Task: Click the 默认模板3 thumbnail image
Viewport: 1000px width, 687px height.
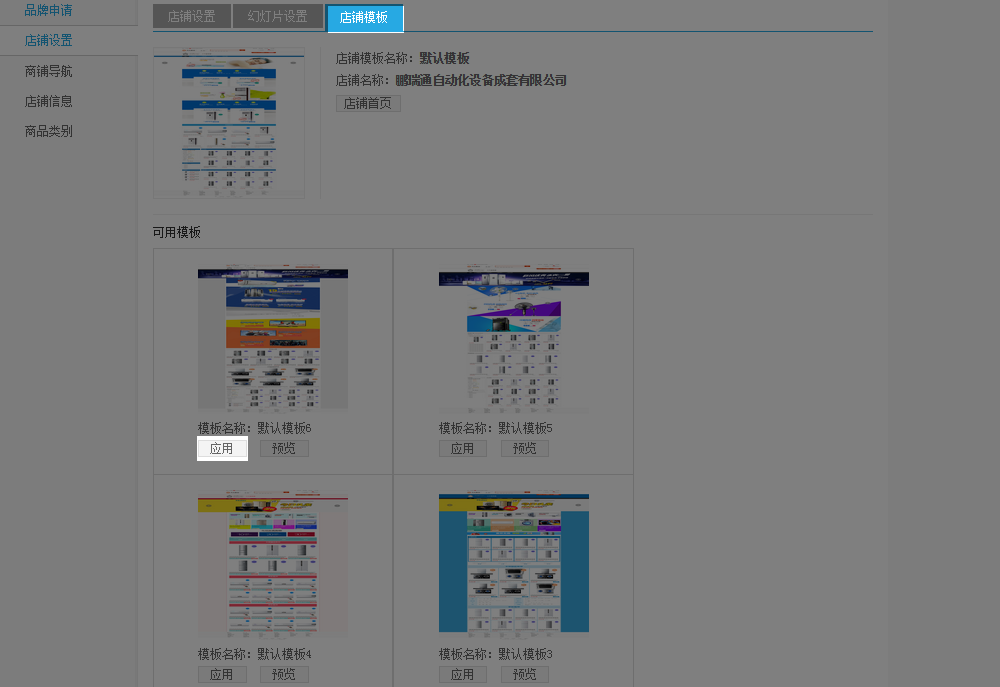Action: click(x=514, y=563)
